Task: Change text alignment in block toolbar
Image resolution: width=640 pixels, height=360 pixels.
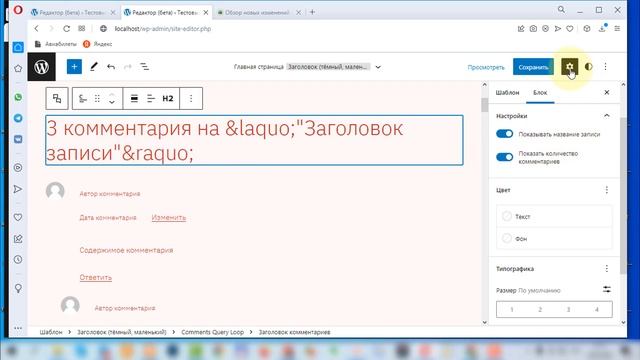Action: [151, 98]
